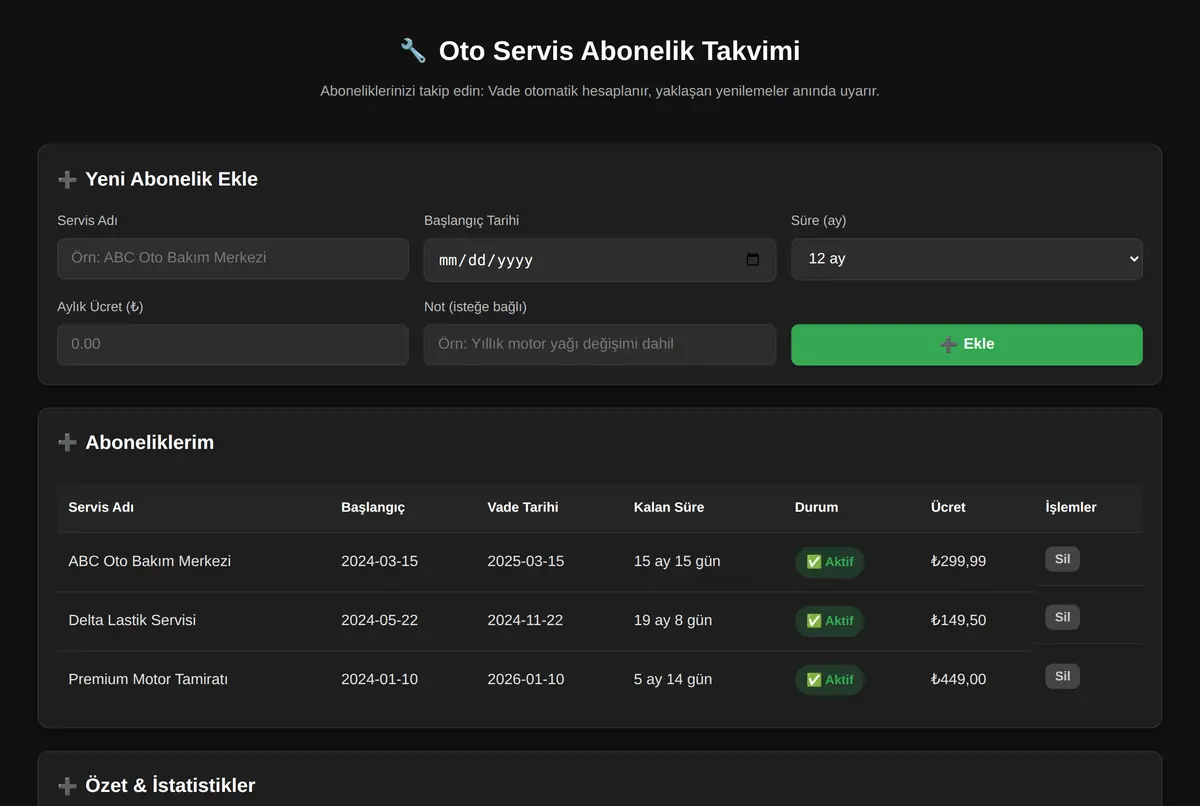
Task: Click Sil for Delta Lastik Servisi
Action: click(x=1062, y=617)
